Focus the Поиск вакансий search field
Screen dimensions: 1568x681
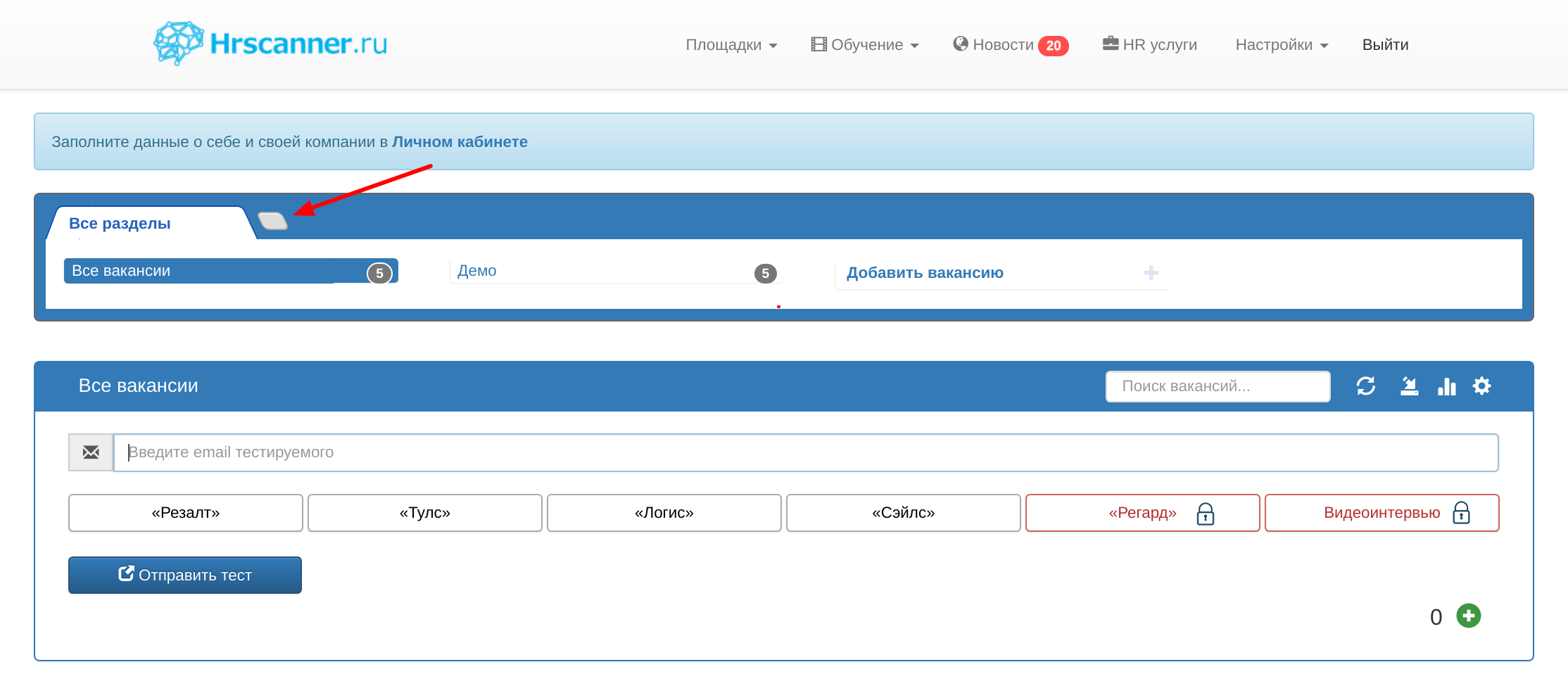[x=1218, y=386]
